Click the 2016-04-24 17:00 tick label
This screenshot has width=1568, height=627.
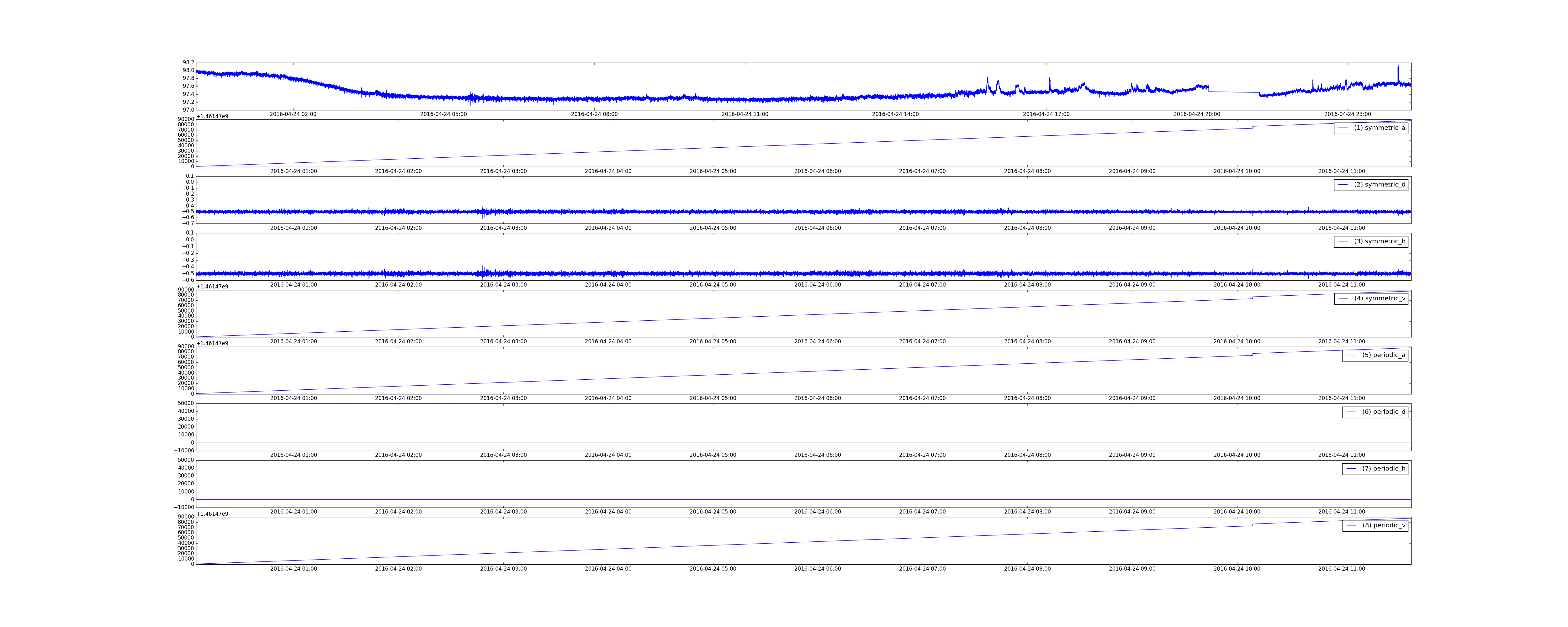[1046, 114]
